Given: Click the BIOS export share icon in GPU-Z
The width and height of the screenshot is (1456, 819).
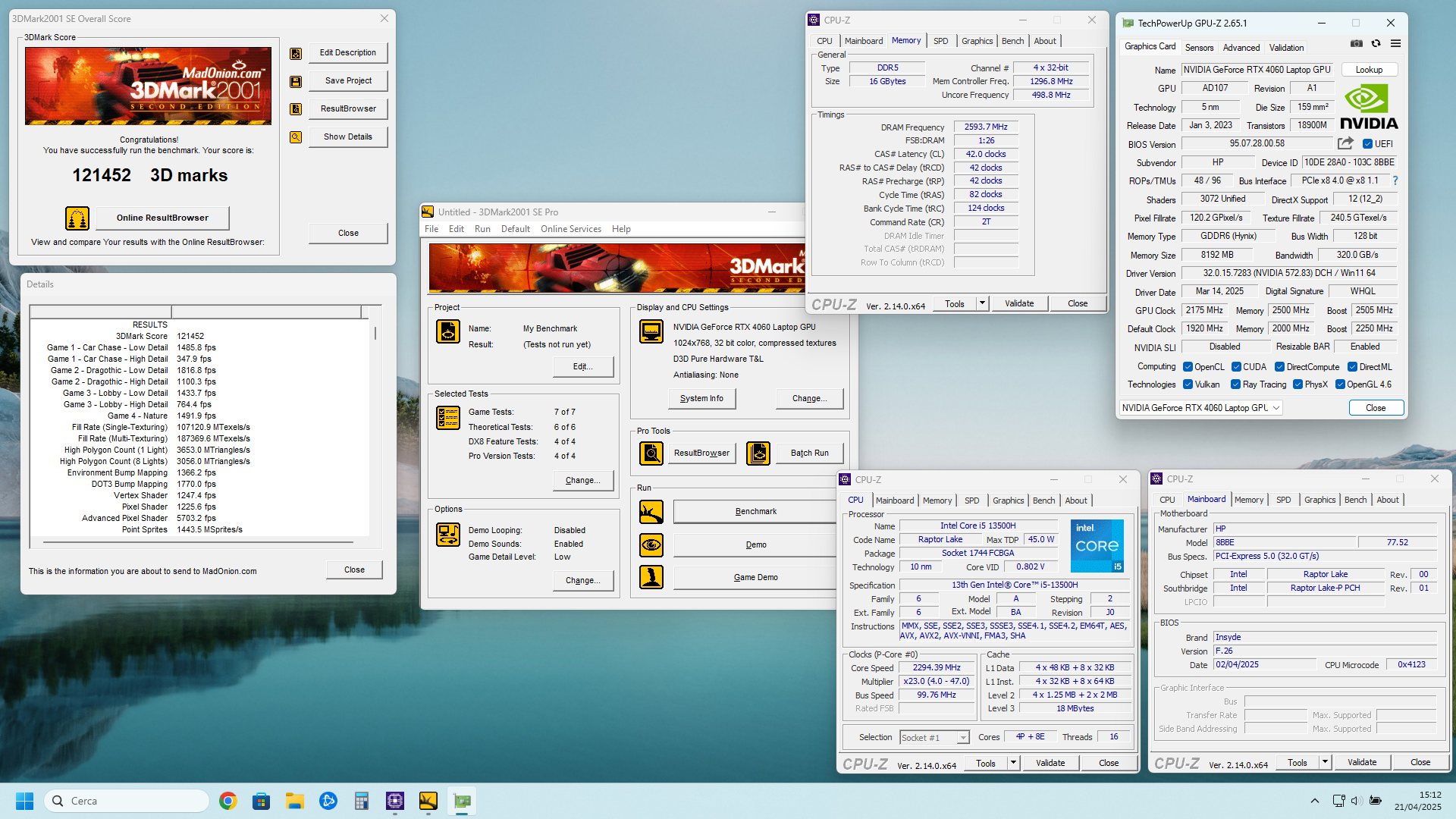Looking at the screenshot, I should click(1345, 143).
